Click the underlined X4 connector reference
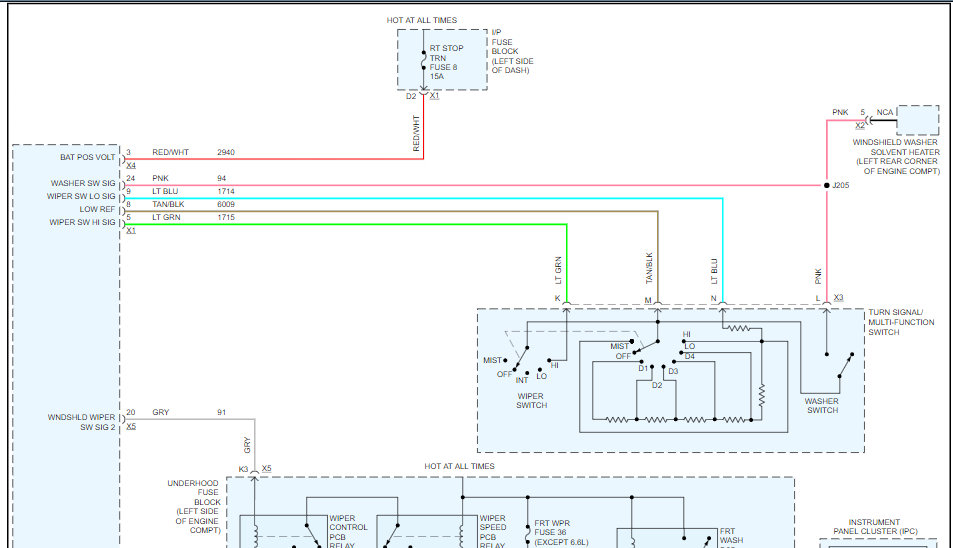953x548 pixels. coord(131,165)
